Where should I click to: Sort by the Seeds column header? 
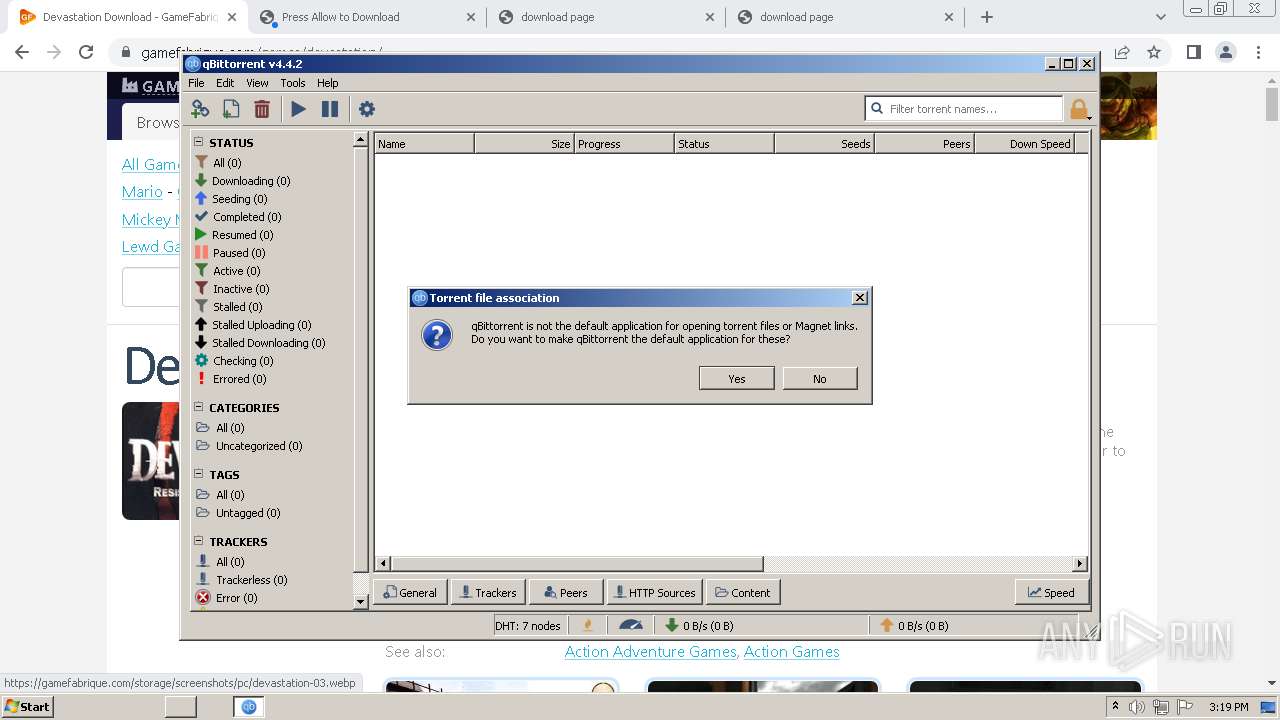(x=824, y=144)
